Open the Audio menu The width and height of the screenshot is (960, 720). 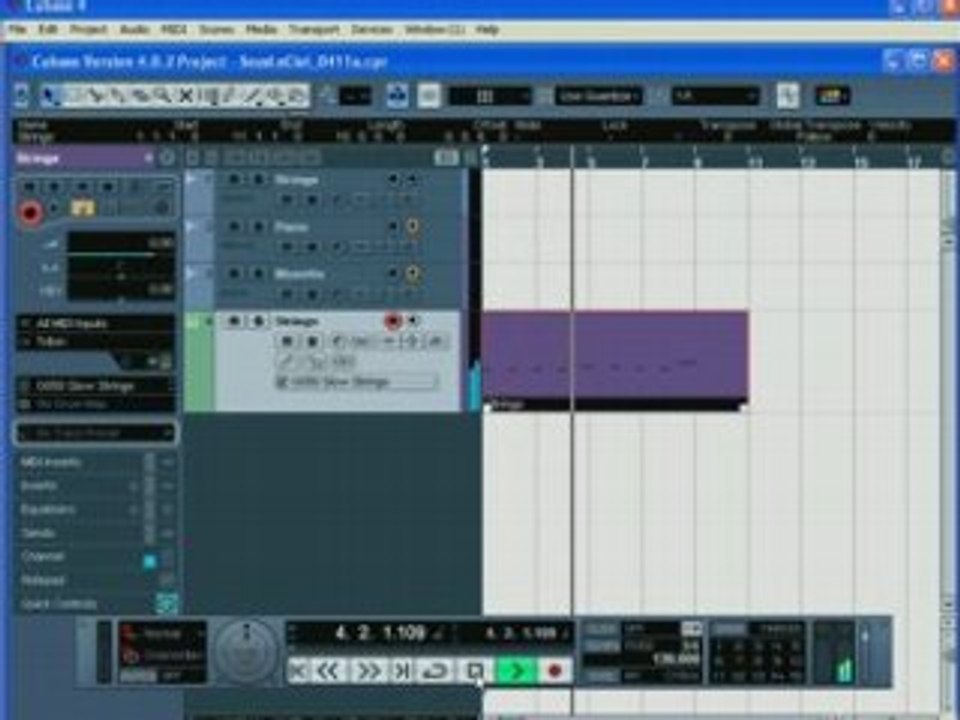(134, 29)
